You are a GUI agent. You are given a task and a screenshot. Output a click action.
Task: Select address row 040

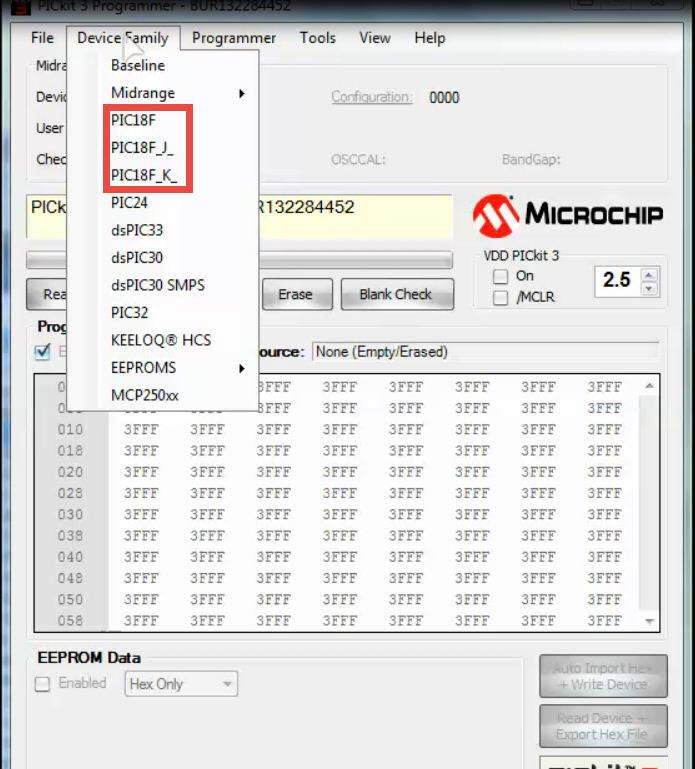click(x=70, y=557)
